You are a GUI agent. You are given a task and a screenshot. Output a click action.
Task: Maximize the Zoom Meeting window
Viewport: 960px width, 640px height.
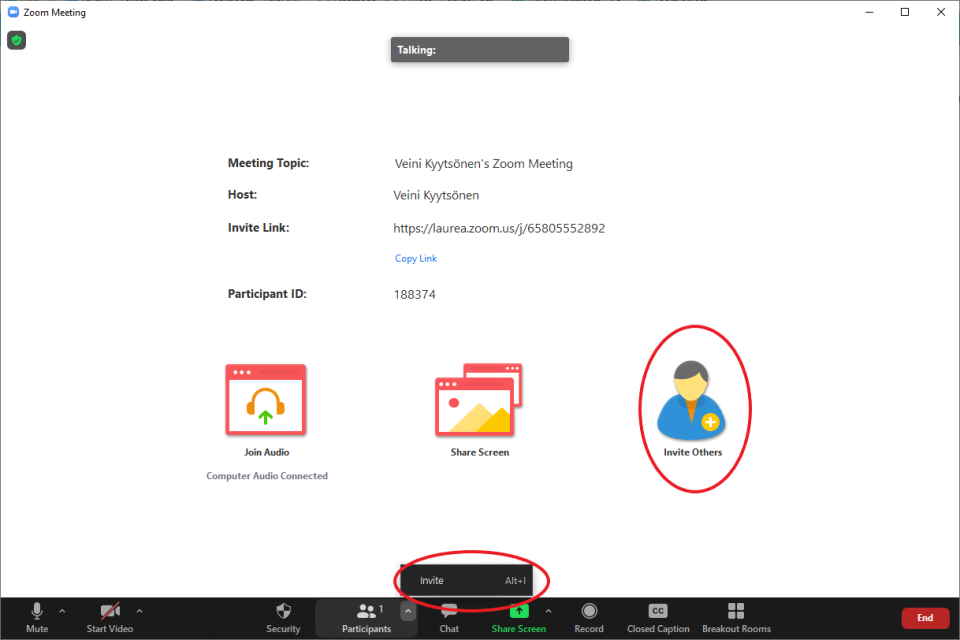(x=905, y=12)
